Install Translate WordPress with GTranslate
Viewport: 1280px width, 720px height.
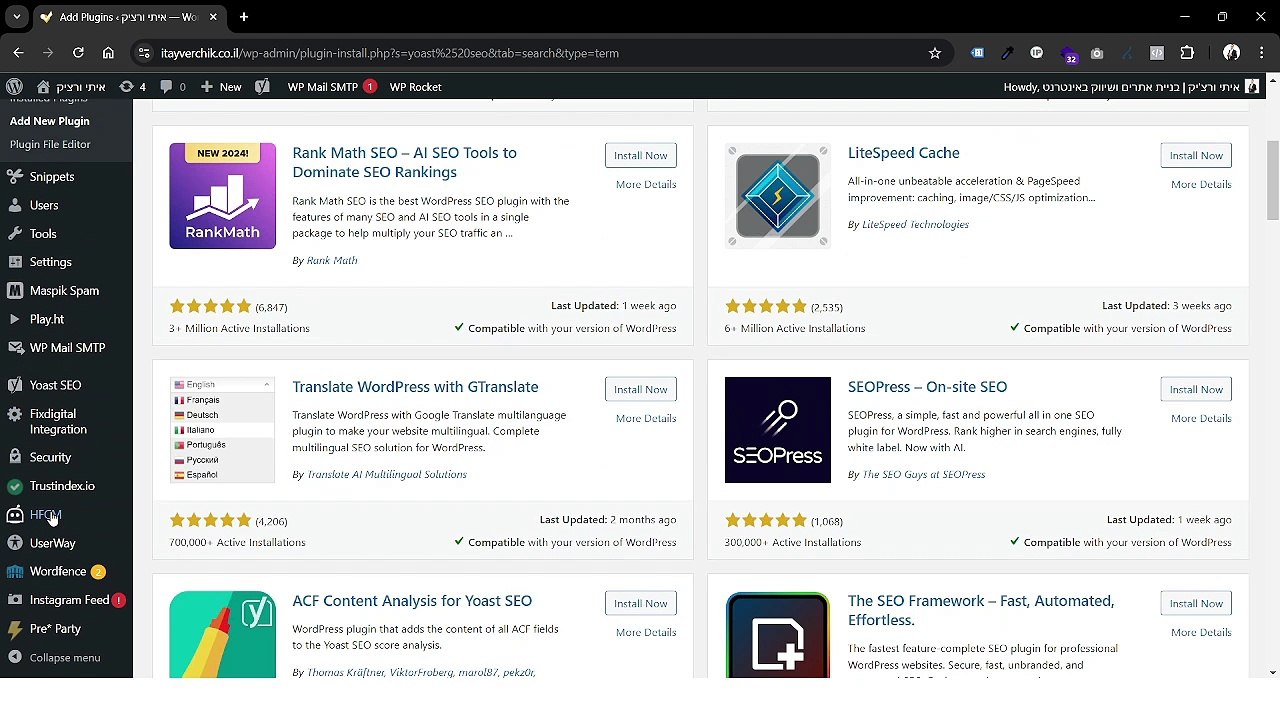point(640,389)
